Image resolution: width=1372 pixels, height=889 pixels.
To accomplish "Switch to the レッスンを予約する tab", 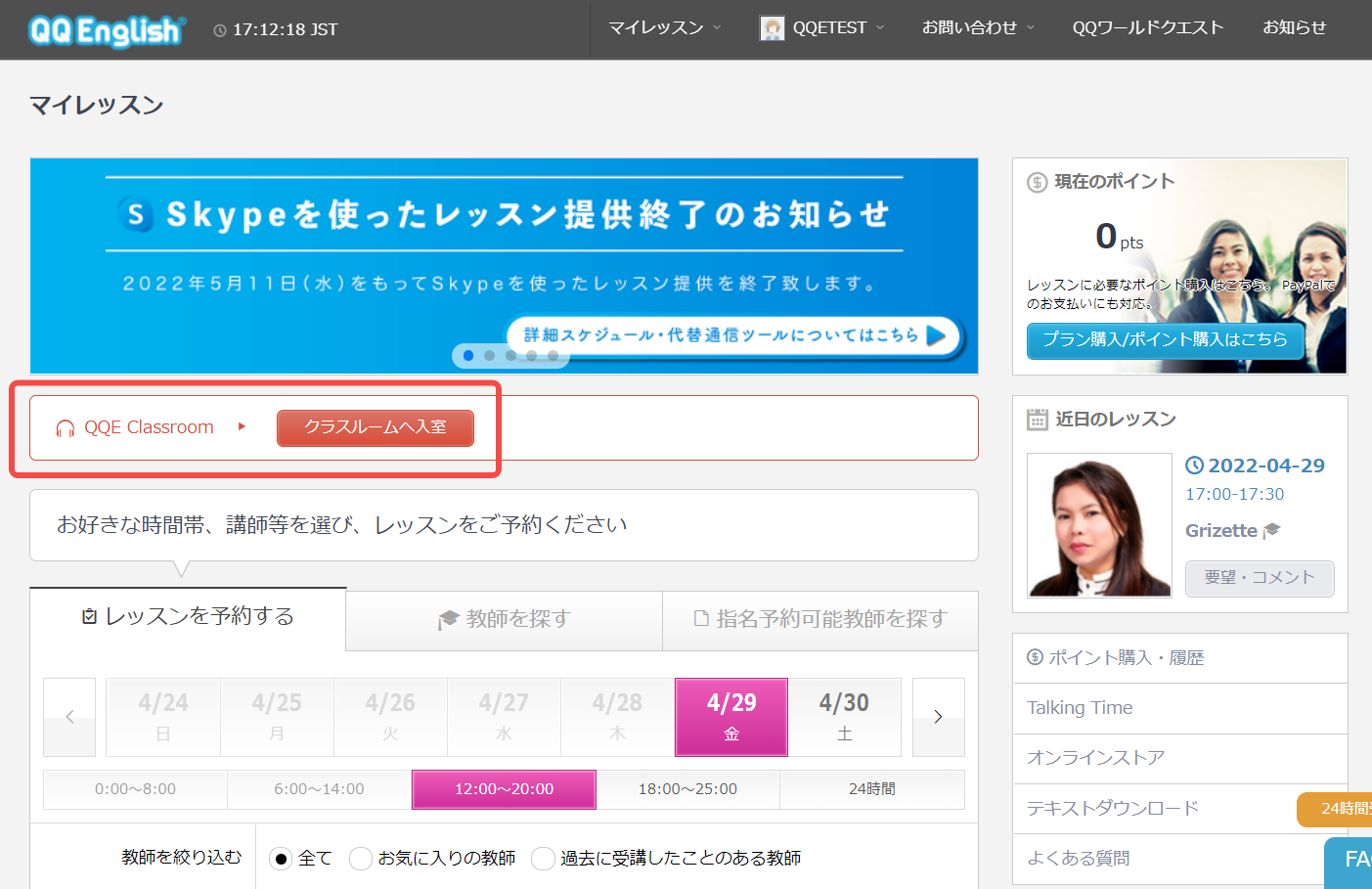I will (x=188, y=617).
